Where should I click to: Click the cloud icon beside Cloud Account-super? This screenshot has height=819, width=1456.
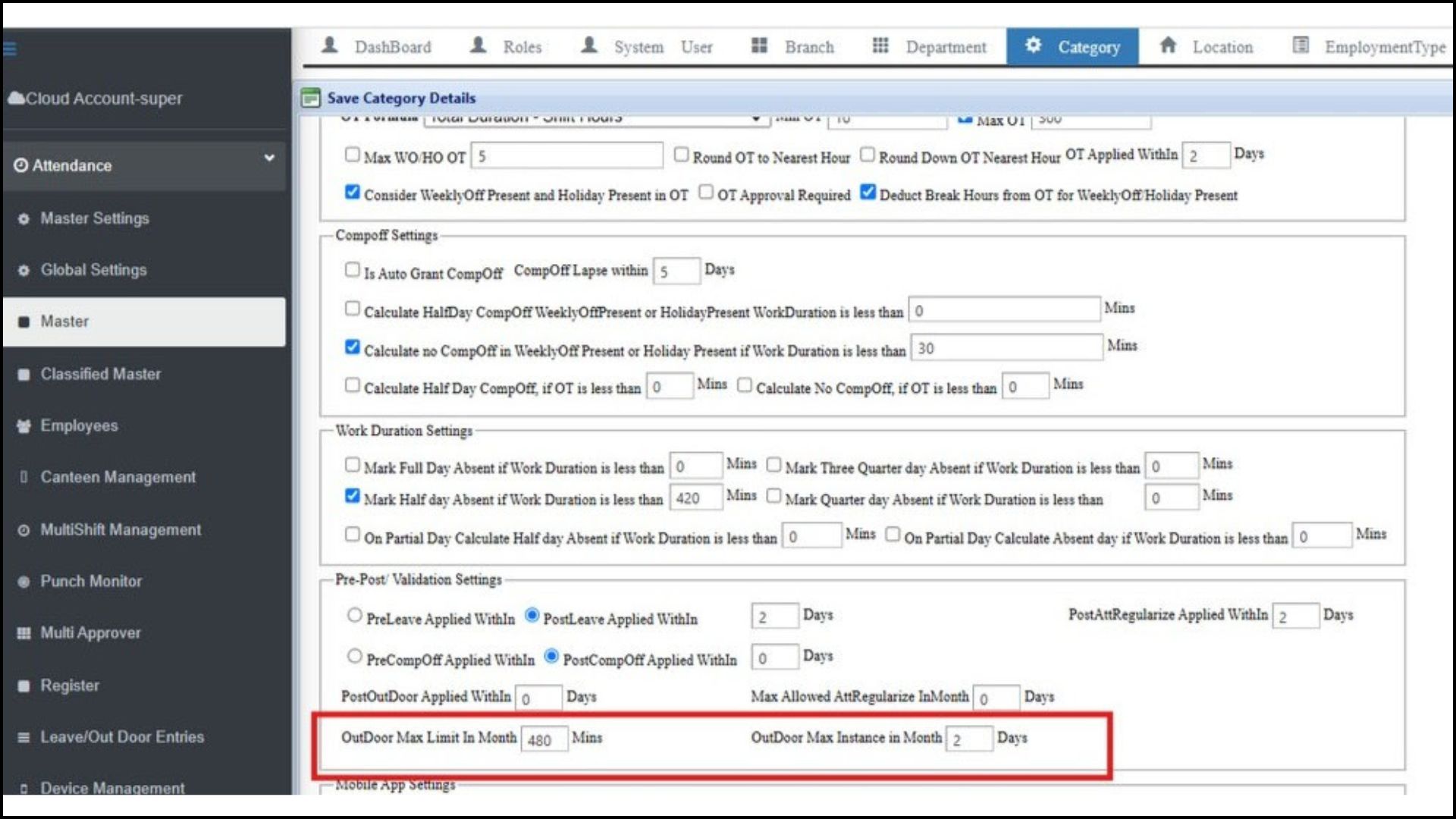point(15,98)
